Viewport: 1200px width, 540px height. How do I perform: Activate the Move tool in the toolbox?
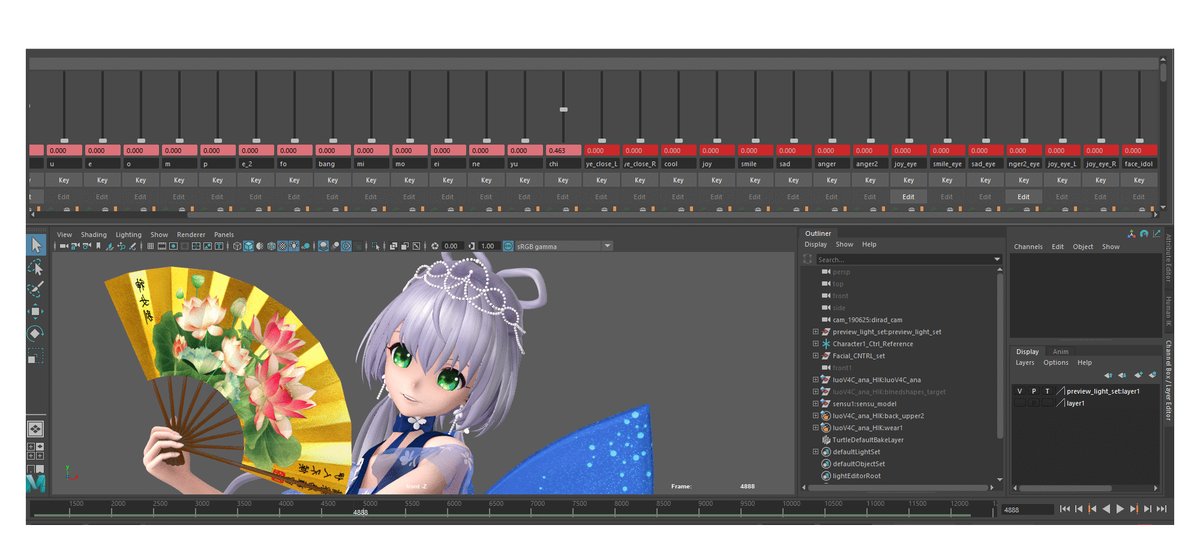click(36, 311)
